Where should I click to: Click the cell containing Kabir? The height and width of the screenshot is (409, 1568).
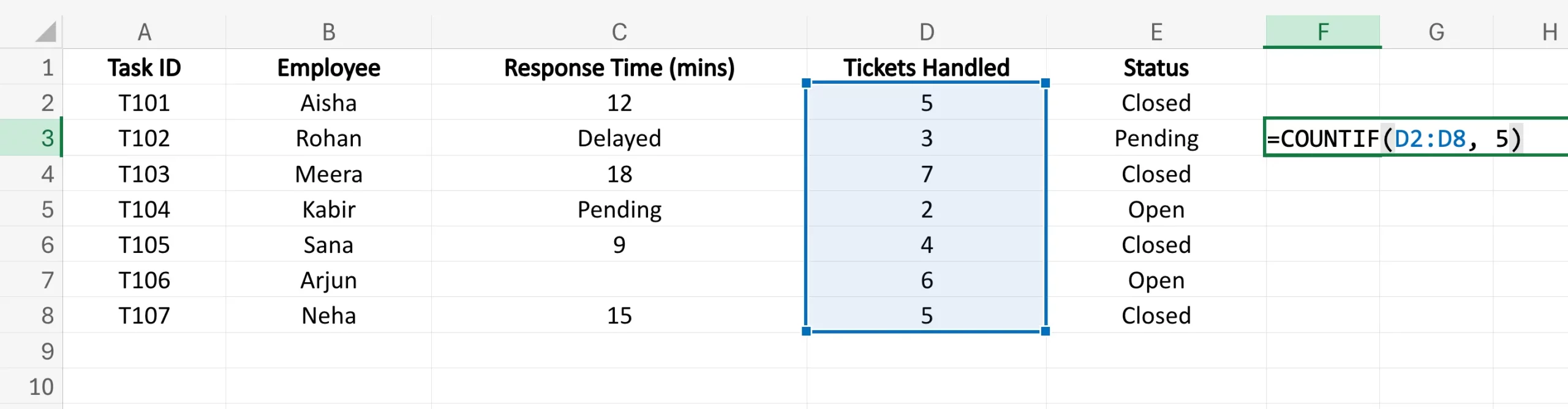328,209
